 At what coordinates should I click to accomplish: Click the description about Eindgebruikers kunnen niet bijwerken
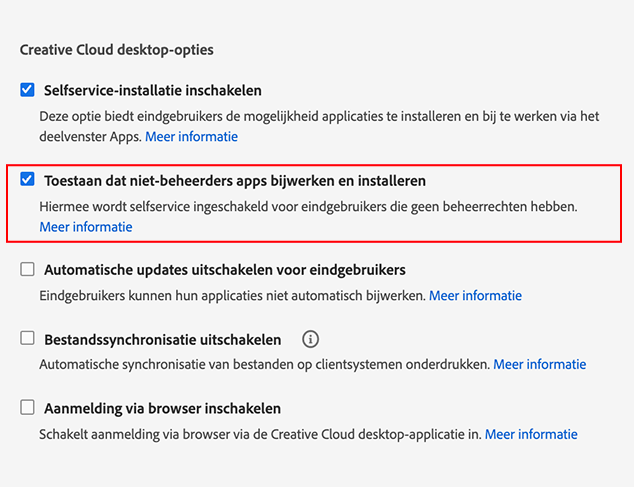(x=232, y=296)
